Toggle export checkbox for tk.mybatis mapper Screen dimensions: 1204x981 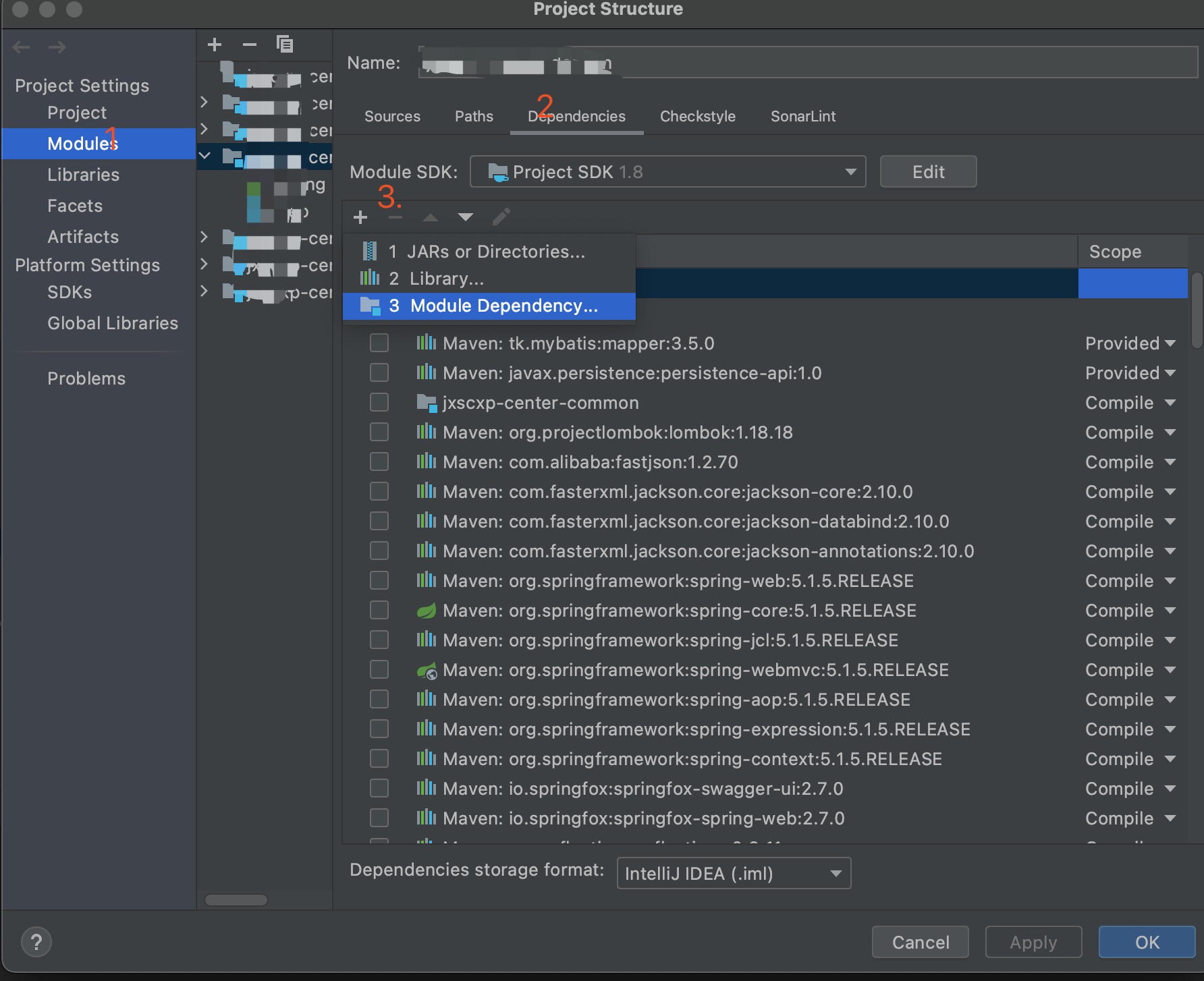(379, 343)
